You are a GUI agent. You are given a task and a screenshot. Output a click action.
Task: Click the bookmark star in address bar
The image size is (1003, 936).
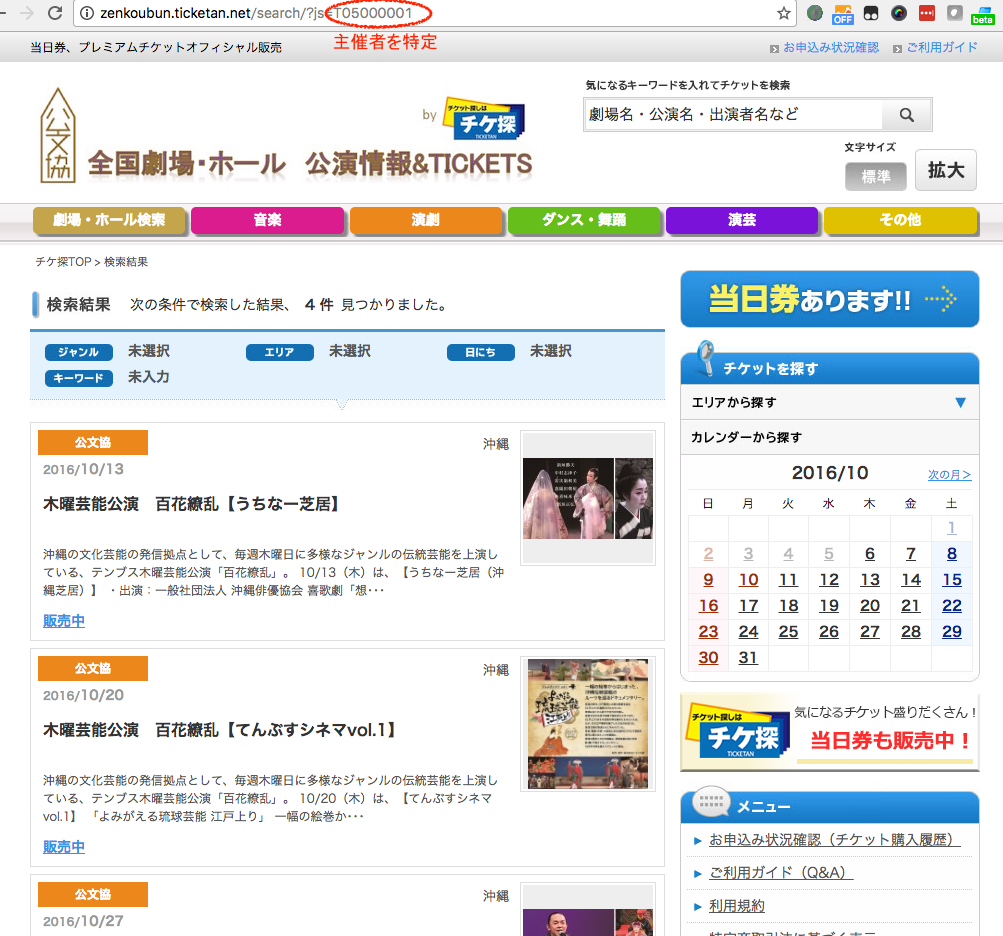click(784, 13)
